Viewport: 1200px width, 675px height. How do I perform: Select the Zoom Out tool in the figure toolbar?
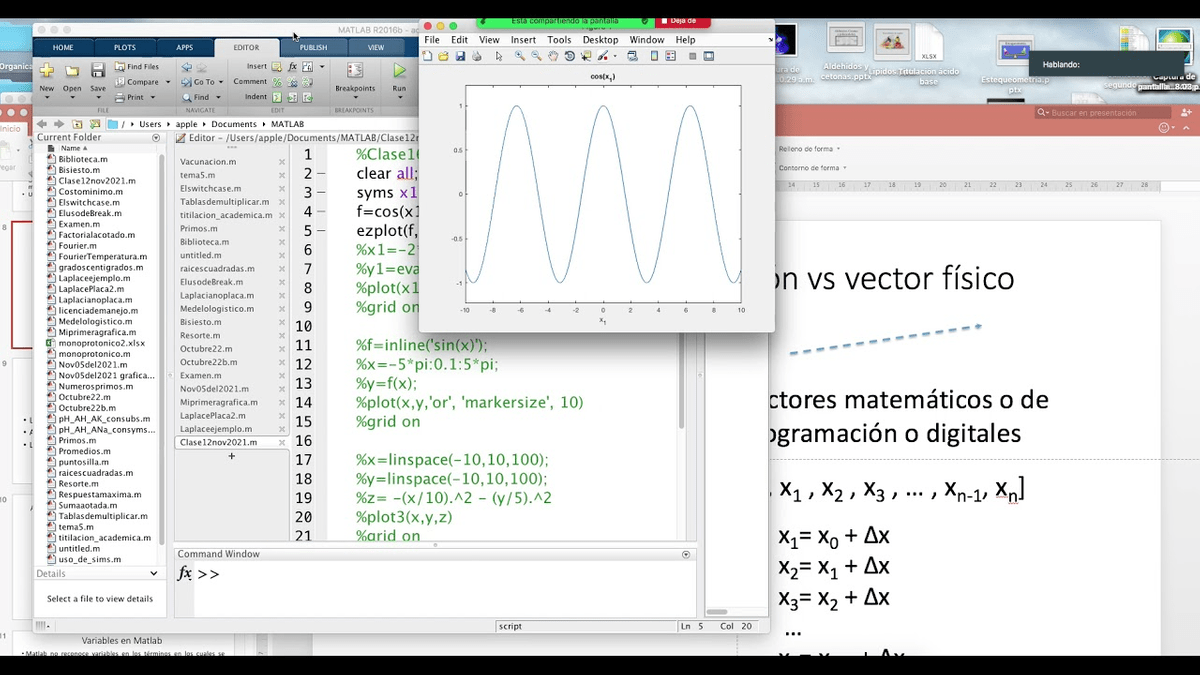pyautogui.click(x=536, y=56)
